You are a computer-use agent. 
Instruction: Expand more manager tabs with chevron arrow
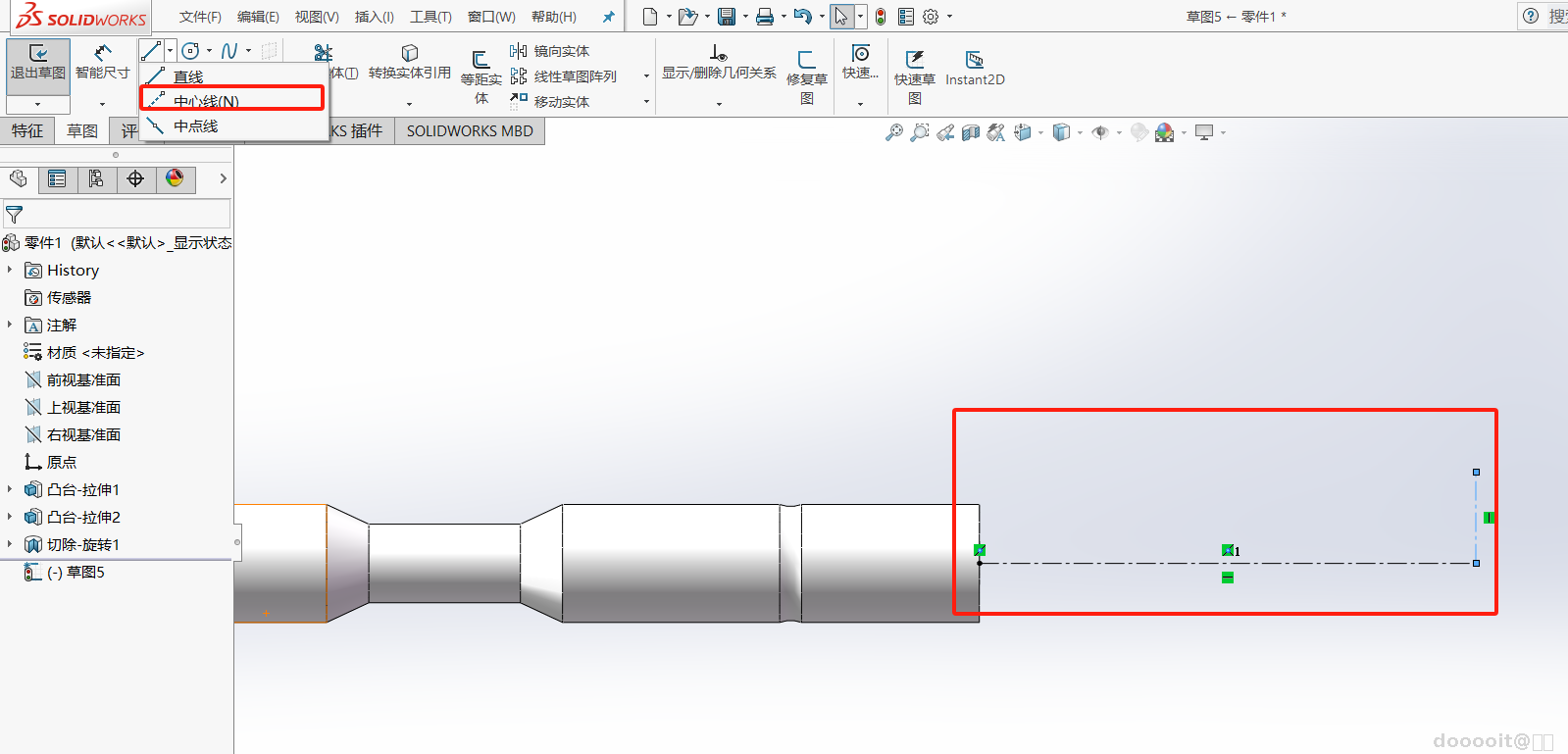[x=223, y=178]
